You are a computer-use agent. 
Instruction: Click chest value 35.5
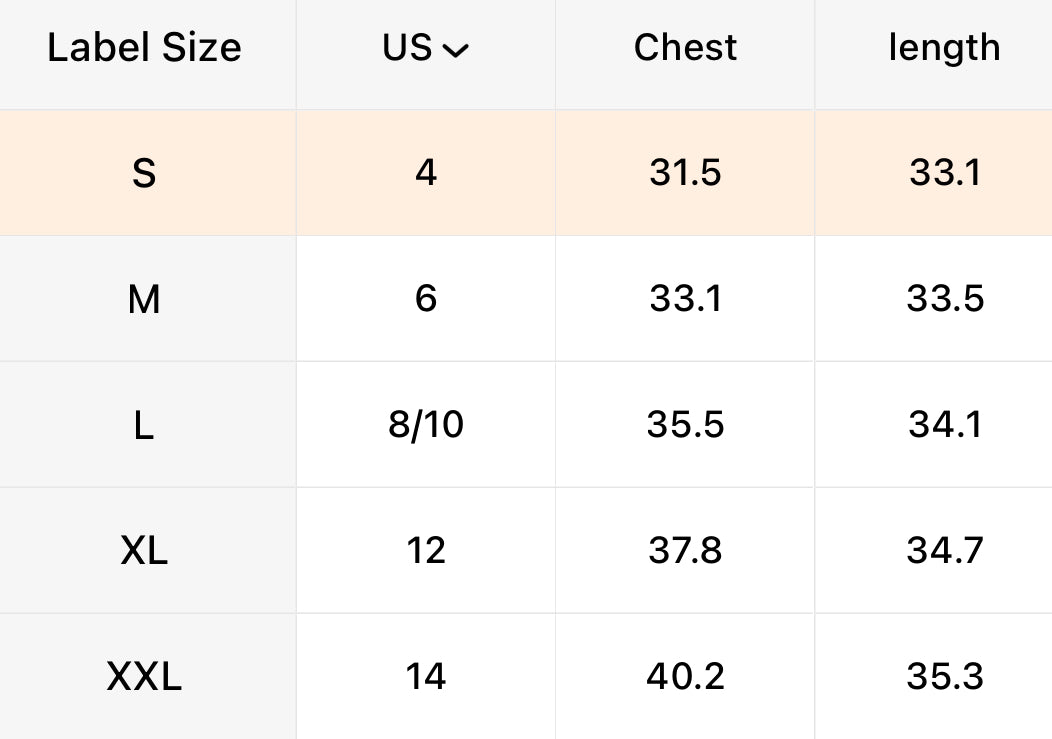pyautogui.click(x=685, y=425)
